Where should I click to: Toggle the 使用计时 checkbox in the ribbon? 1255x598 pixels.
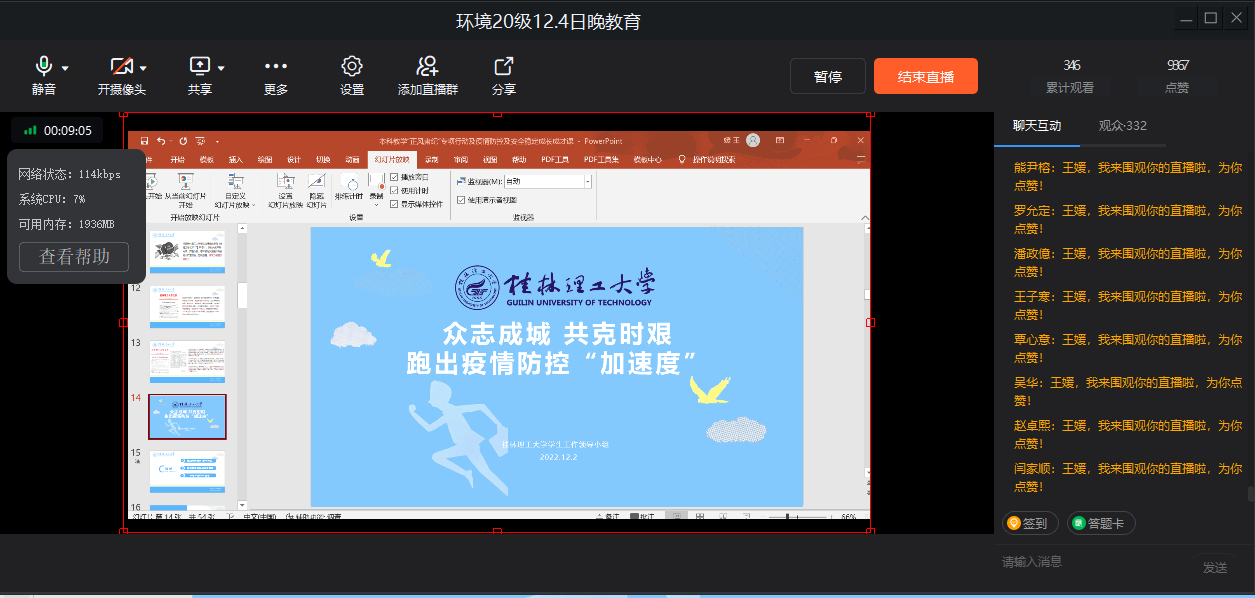pos(394,190)
